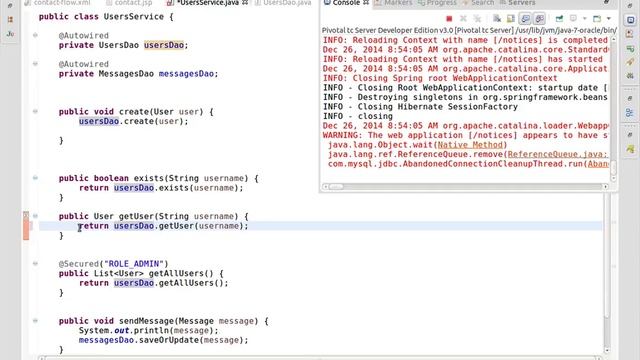Open the Native Method stack trace link

coord(470,145)
